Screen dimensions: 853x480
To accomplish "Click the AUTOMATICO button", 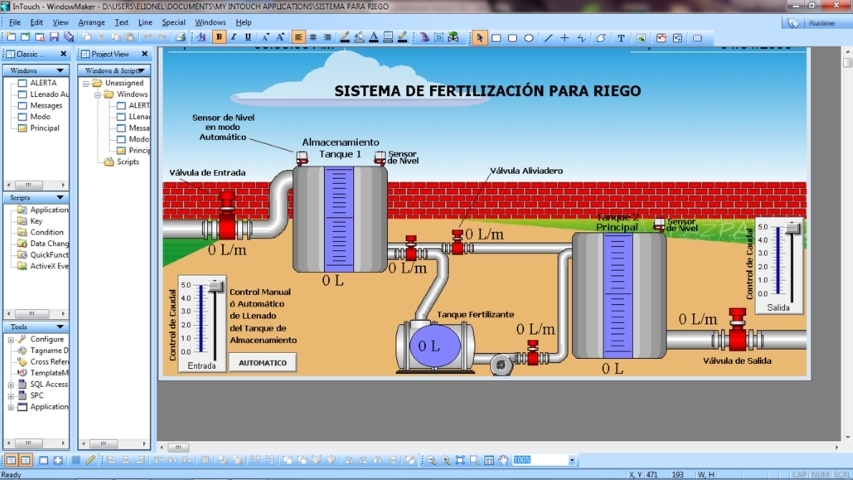I will click(x=263, y=362).
